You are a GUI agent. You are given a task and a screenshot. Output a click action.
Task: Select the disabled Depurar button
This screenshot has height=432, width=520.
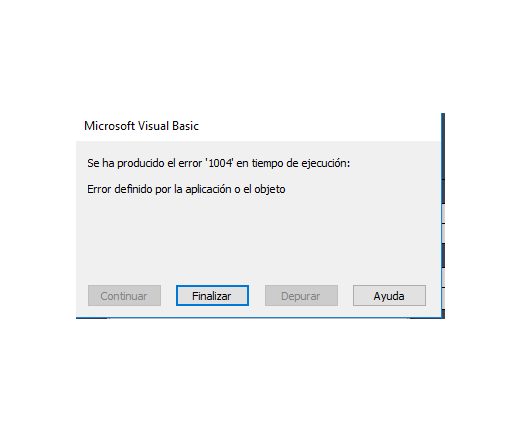(x=301, y=295)
